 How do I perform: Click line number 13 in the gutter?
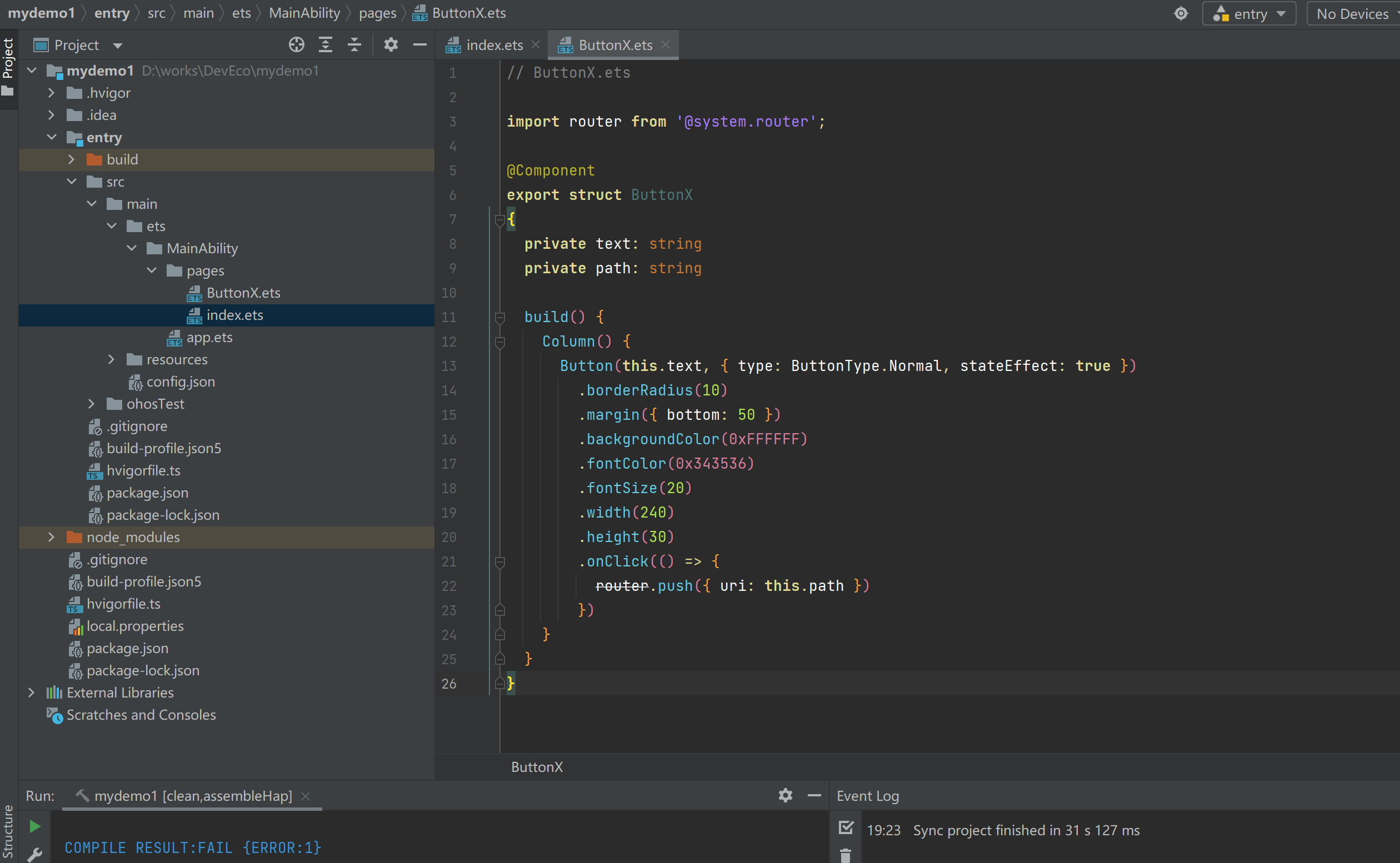click(x=449, y=366)
